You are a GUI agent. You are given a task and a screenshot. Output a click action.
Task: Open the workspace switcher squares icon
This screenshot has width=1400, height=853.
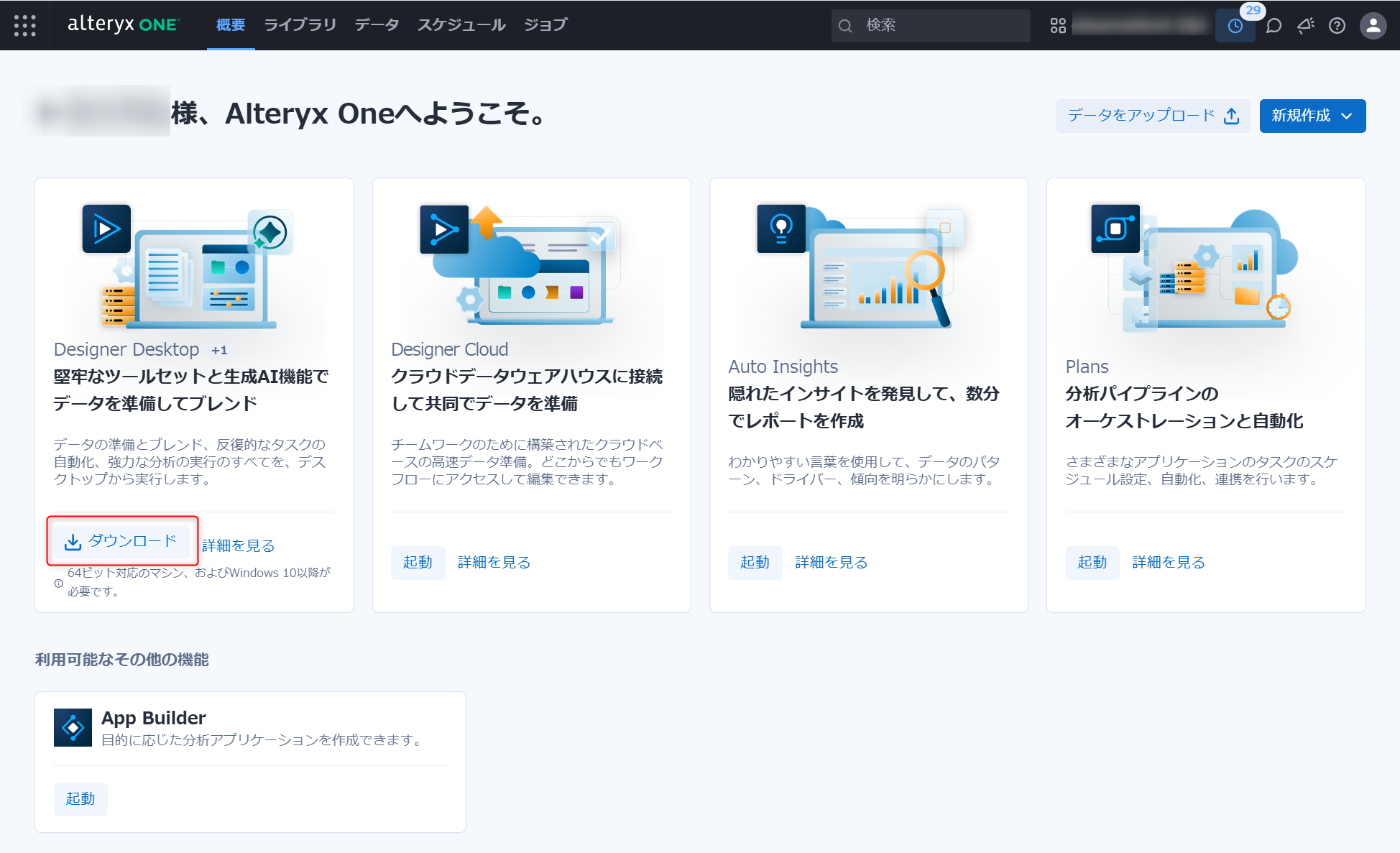coord(1058,25)
